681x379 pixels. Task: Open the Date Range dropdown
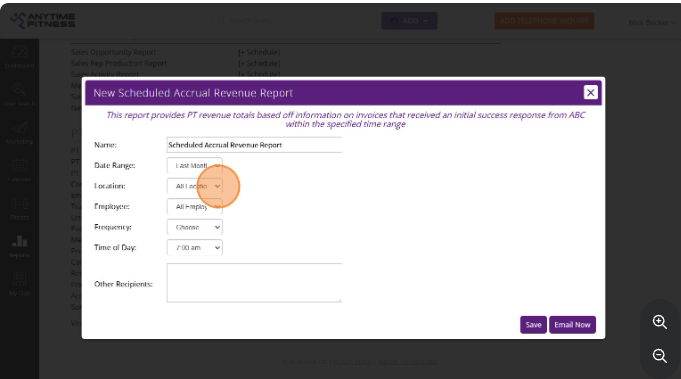pos(195,165)
